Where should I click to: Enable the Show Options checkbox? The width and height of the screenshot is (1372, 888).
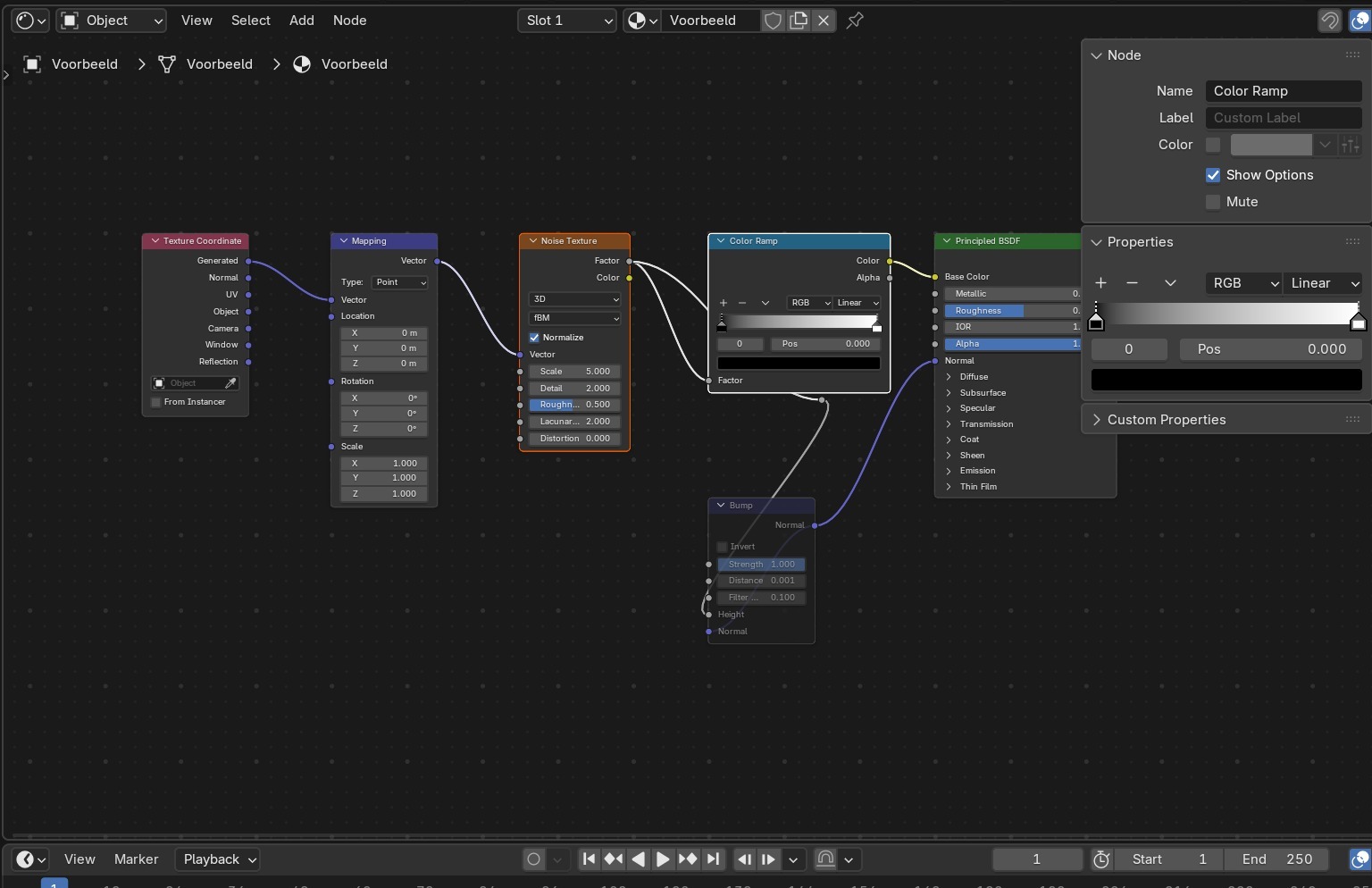pyautogui.click(x=1213, y=175)
